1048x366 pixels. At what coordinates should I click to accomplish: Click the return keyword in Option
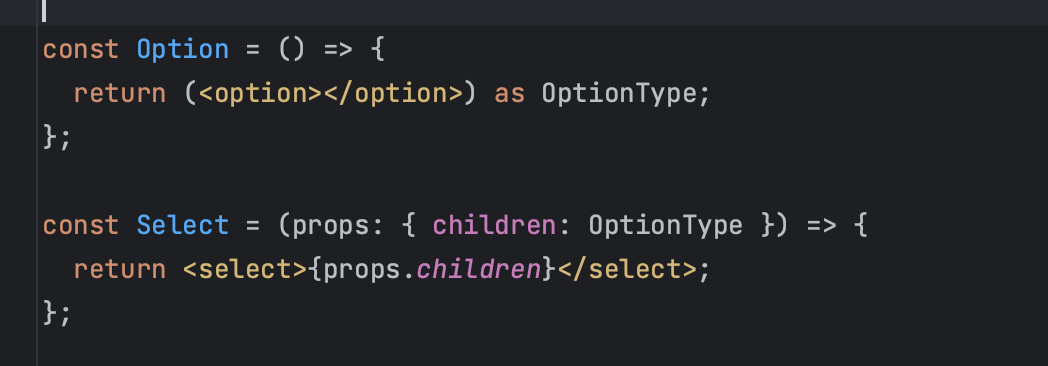[120, 94]
